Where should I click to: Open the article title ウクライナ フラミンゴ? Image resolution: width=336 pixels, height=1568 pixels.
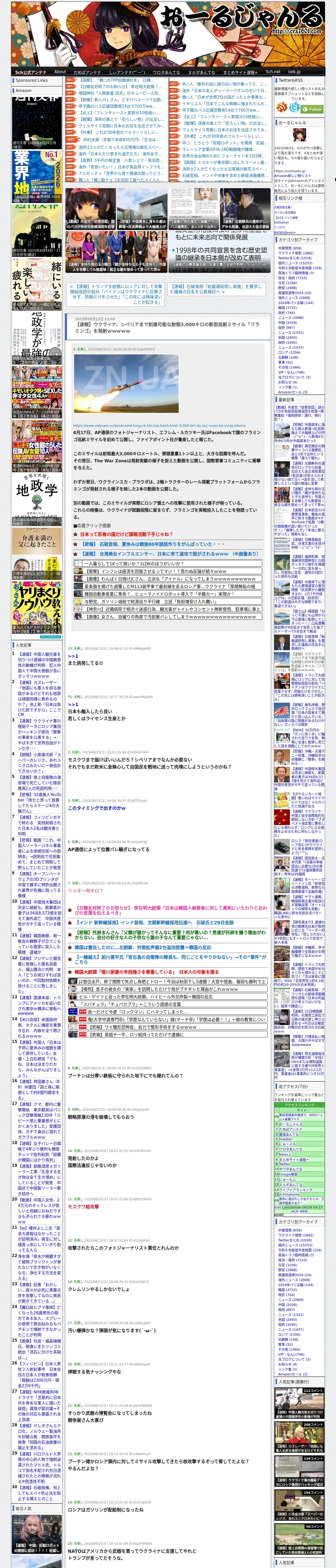click(167, 327)
